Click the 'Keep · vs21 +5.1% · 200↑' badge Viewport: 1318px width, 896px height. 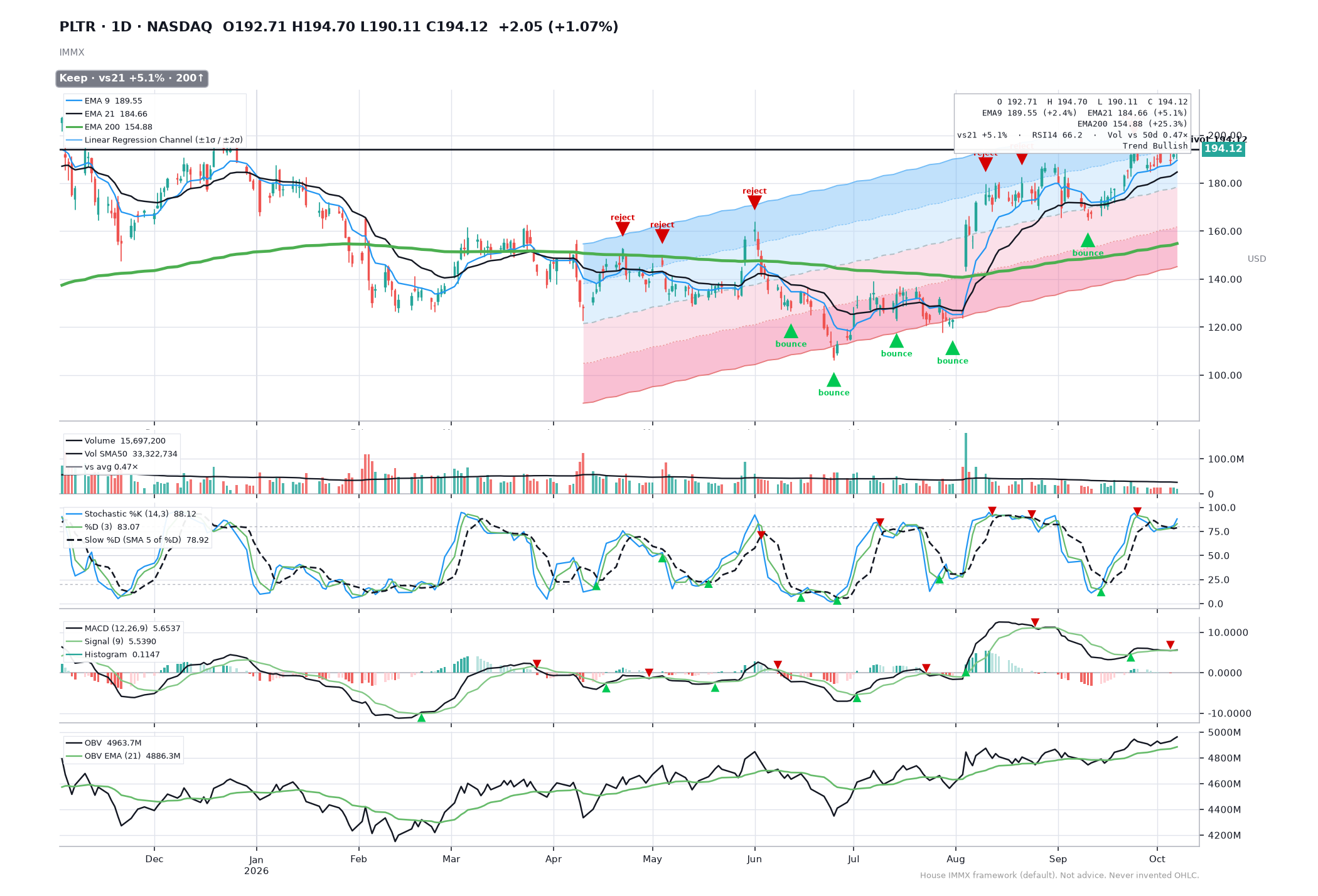[x=132, y=78]
